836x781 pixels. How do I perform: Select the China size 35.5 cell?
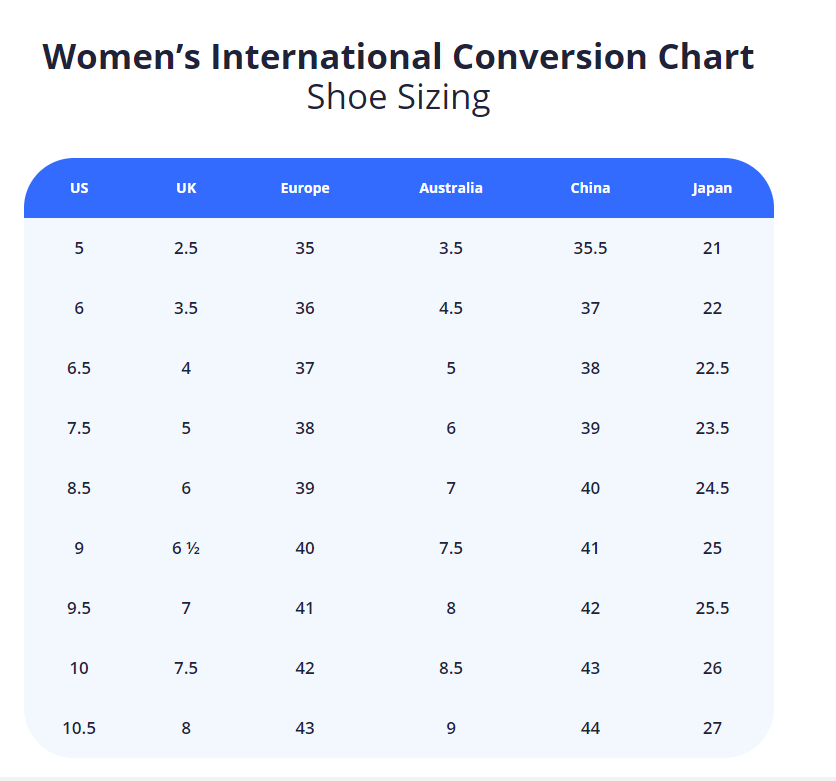tap(590, 248)
